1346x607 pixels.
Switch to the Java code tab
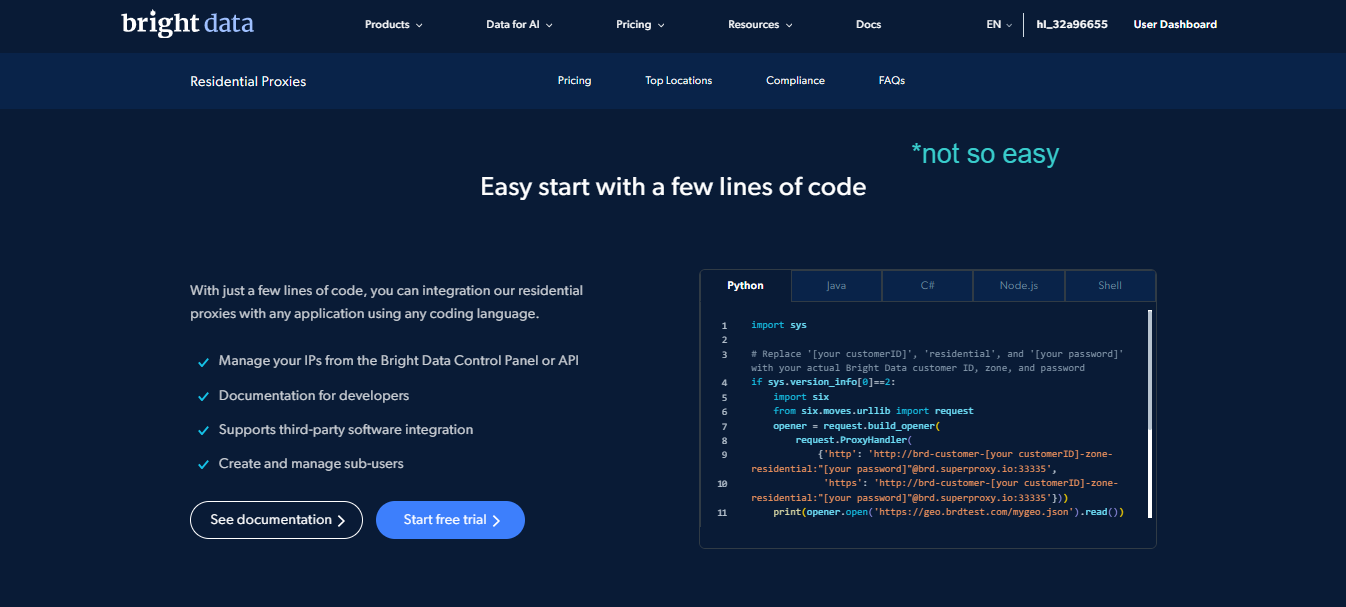click(836, 286)
